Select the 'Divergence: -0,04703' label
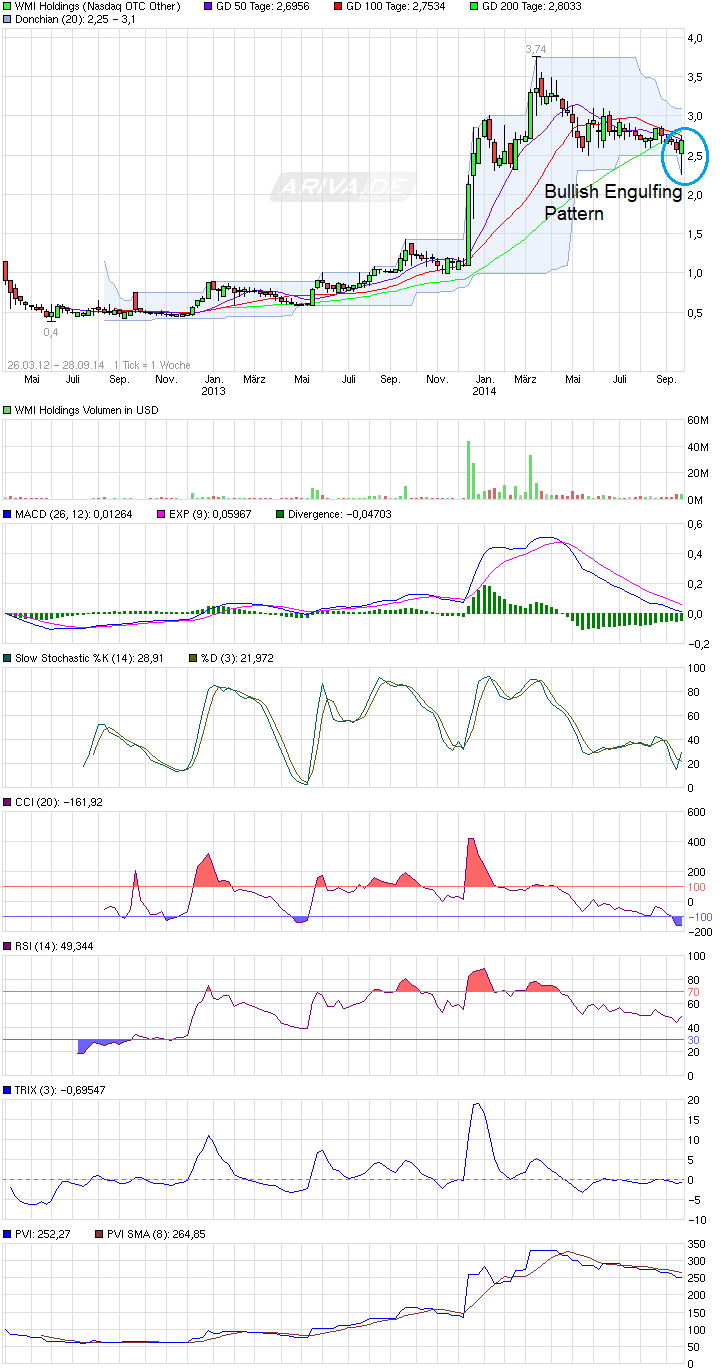The image size is (726, 1372). pos(339,515)
